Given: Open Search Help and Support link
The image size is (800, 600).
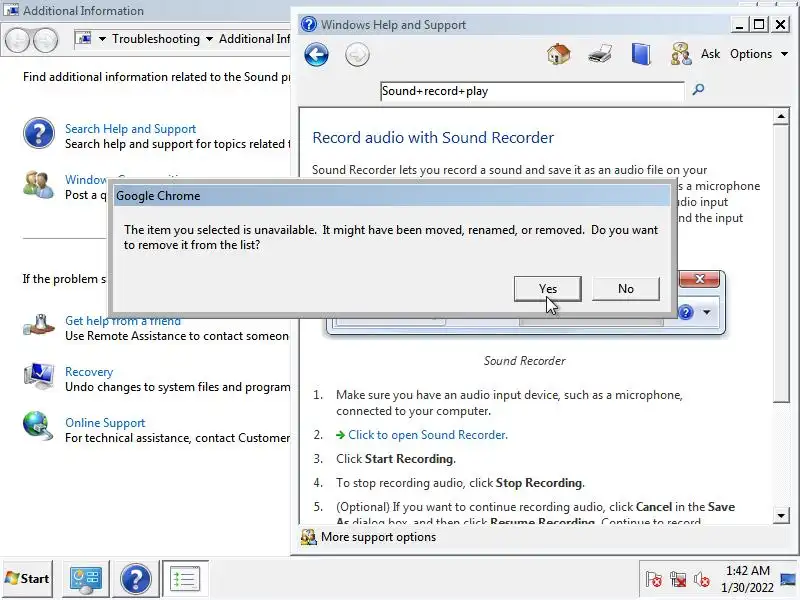Looking at the screenshot, I should pyautogui.click(x=130, y=129).
